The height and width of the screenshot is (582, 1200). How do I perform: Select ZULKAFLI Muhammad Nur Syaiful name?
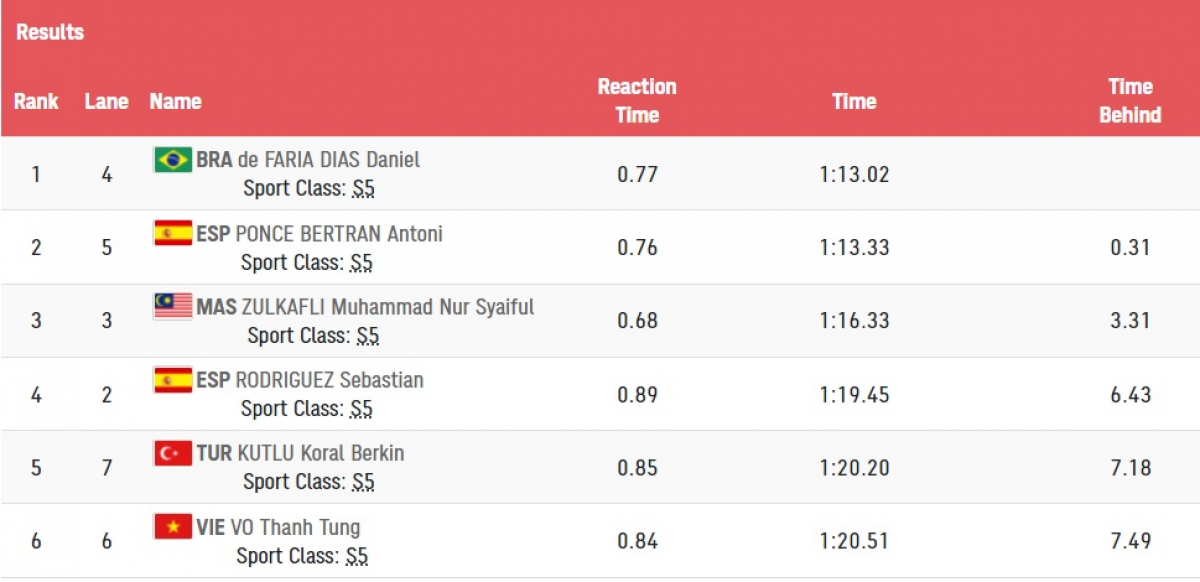388,307
